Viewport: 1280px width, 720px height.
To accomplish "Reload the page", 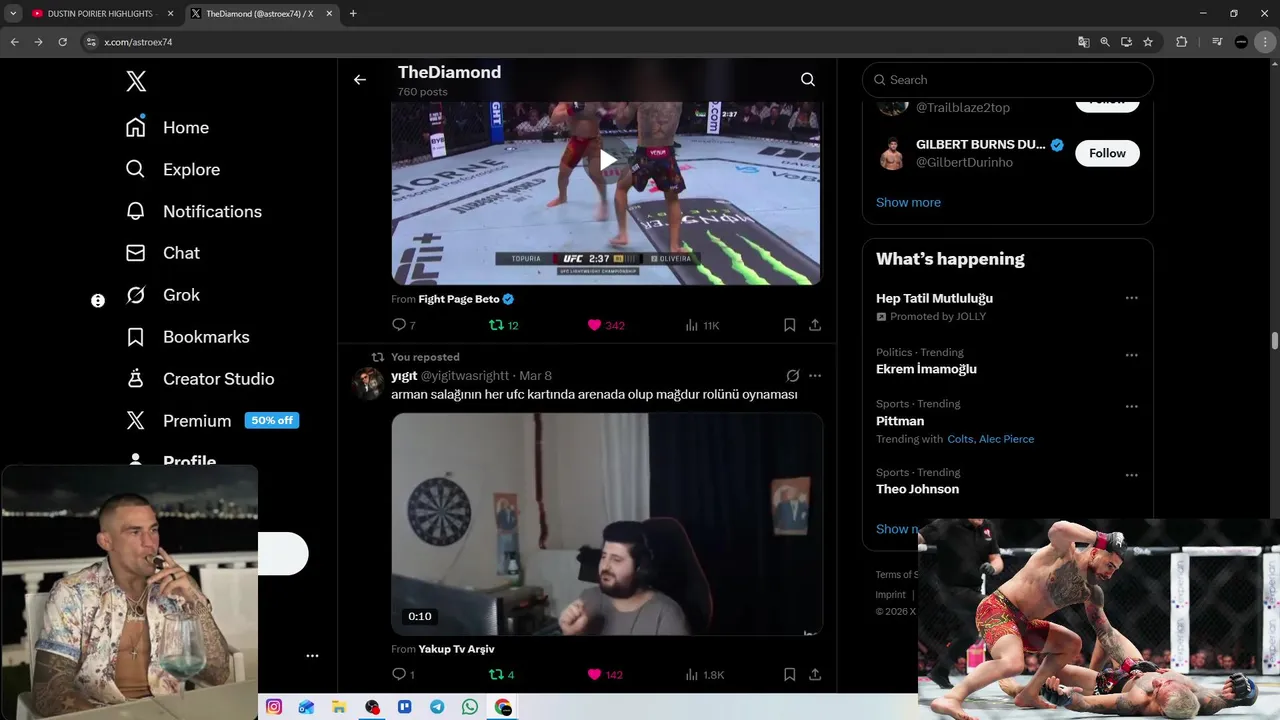I will click(x=62, y=42).
